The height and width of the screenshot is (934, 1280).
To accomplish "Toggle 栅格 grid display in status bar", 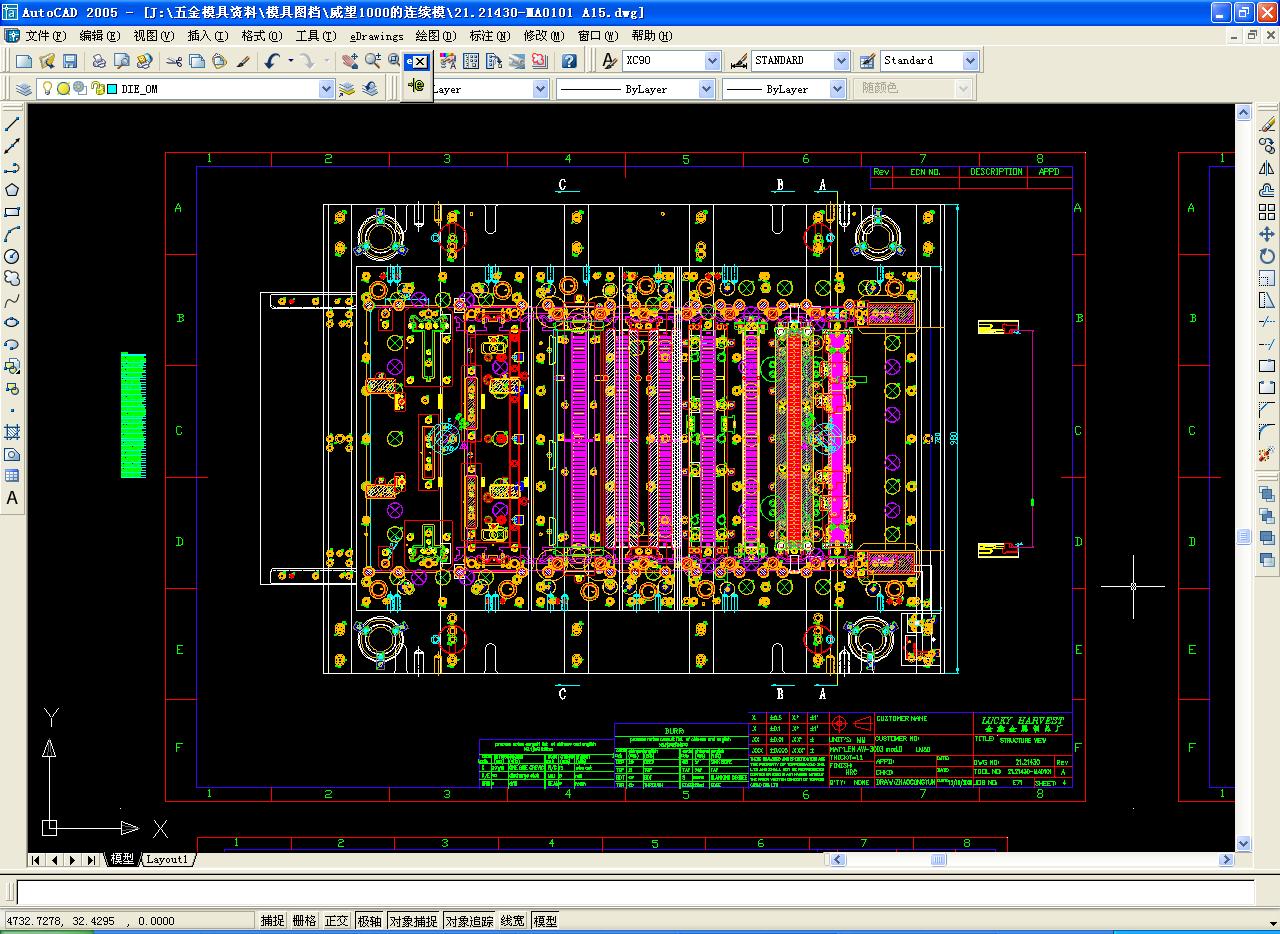I will (x=304, y=921).
